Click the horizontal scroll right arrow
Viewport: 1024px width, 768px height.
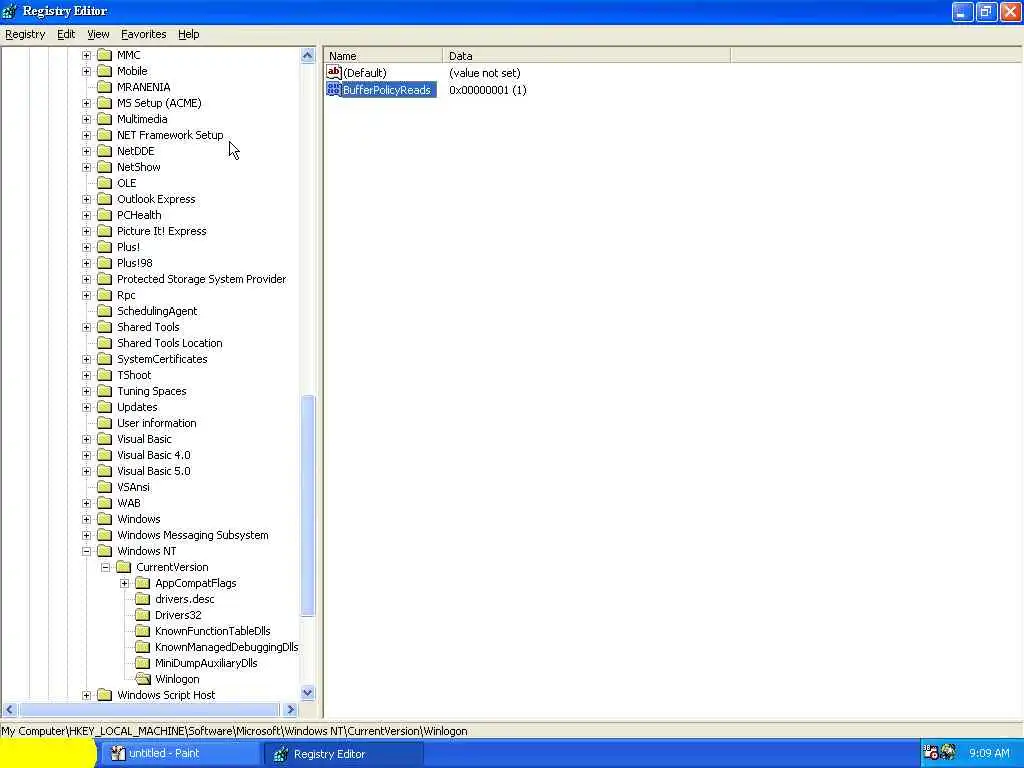tap(291, 709)
